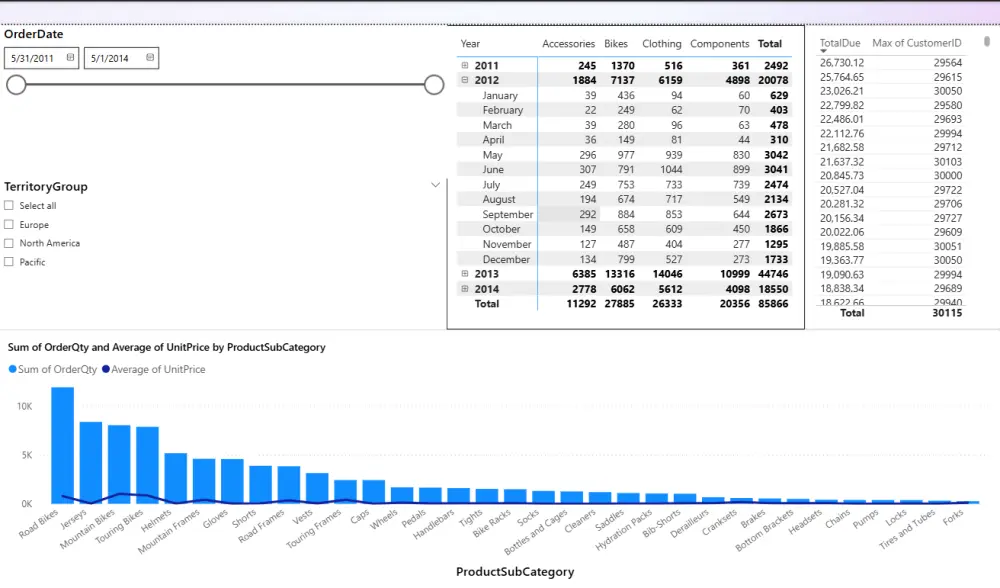Check the Europe territory checkbox
1000x588 pixels.
(9, 224)
